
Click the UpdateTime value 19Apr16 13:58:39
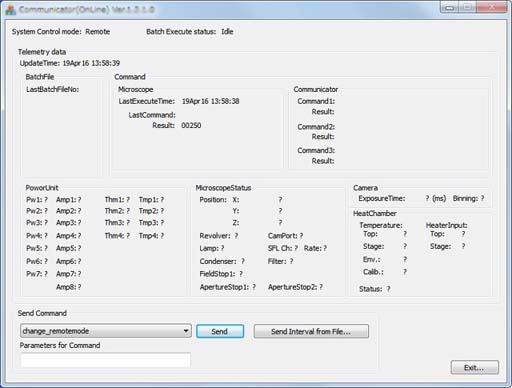coord(91,63)
